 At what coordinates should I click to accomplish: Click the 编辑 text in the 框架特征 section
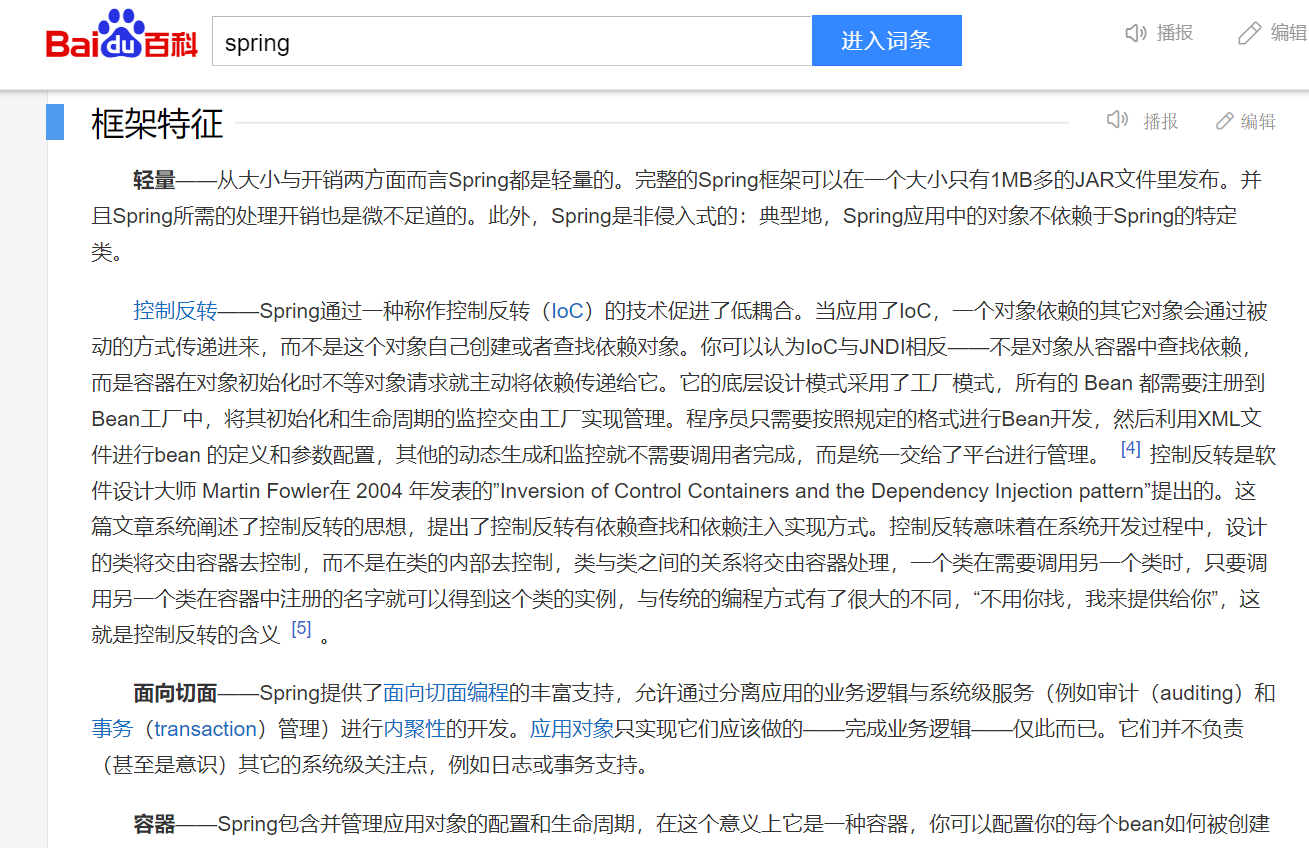(1258, 122)
